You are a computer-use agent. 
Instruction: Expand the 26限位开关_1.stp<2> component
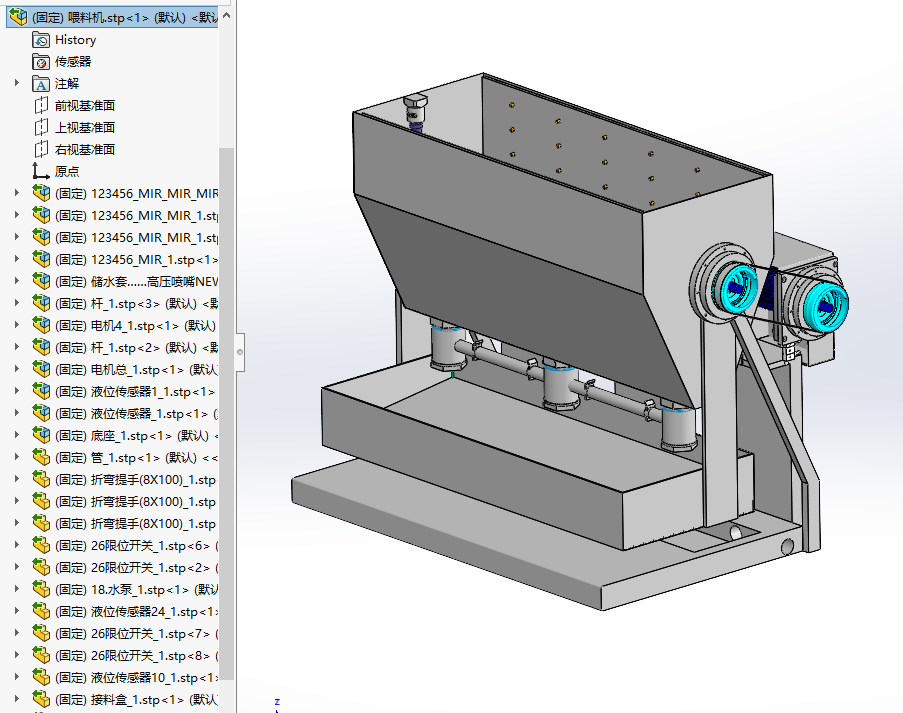point(17,567)
